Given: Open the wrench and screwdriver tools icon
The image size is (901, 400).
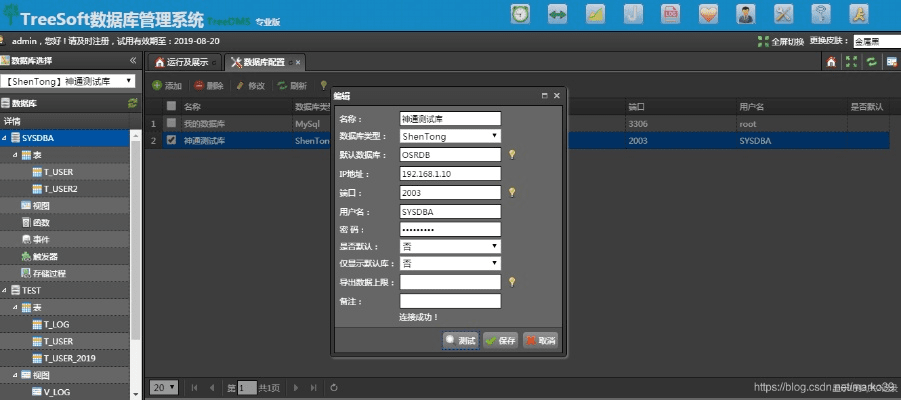Looking at the screenshot, I should point(783,14).
